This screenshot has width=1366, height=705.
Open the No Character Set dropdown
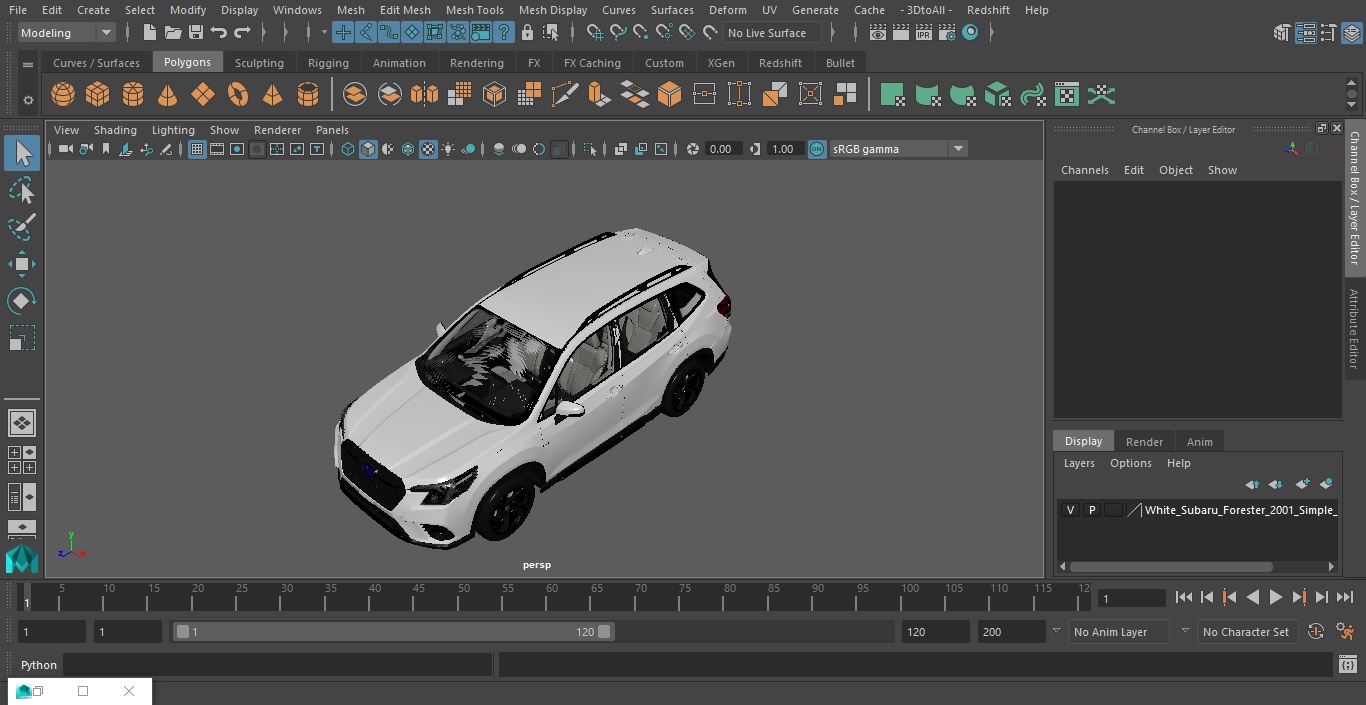pos(1246,632)
